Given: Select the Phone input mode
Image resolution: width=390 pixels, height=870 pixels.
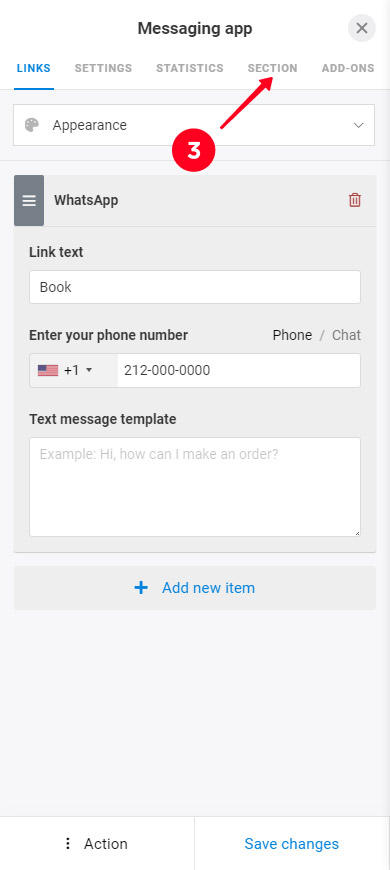Looking at the screenshot, I should pos(292,335).
